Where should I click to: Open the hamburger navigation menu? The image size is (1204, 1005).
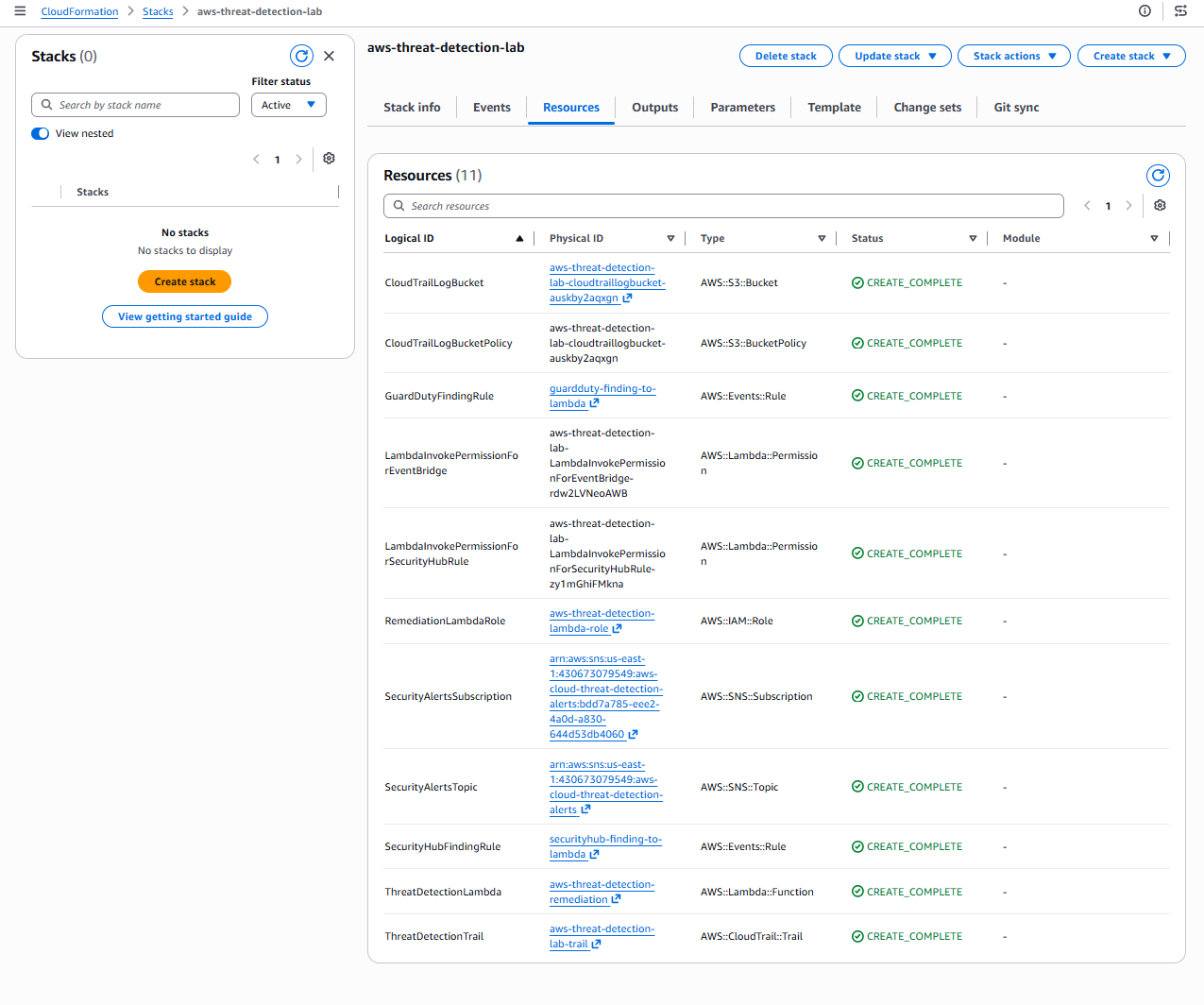pyautogui.click(x=20, y=11)
